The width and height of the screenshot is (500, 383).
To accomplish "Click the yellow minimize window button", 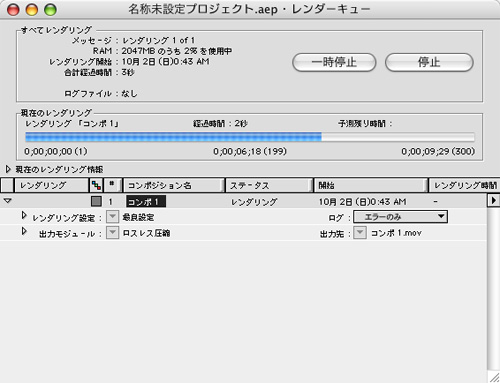I will click(x=32, y=9).
